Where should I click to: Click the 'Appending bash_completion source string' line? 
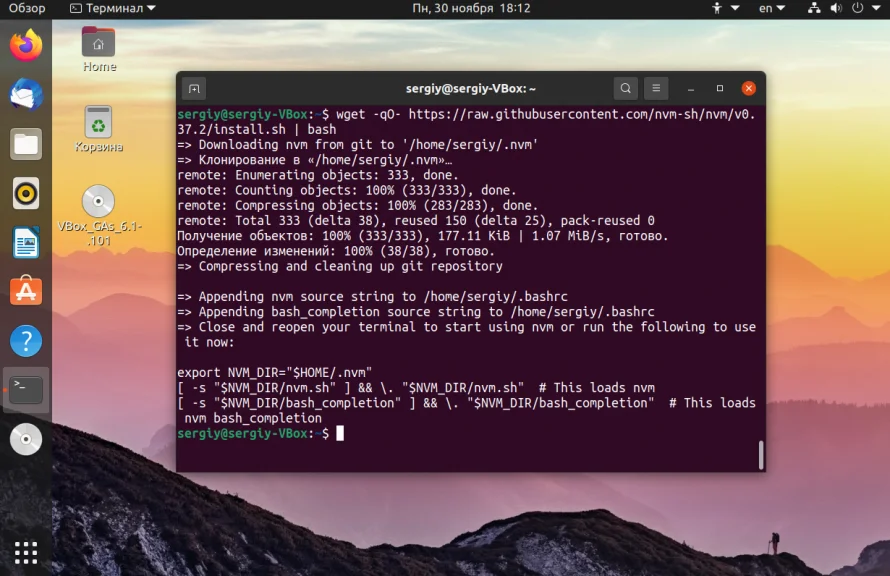pos(415,312)
